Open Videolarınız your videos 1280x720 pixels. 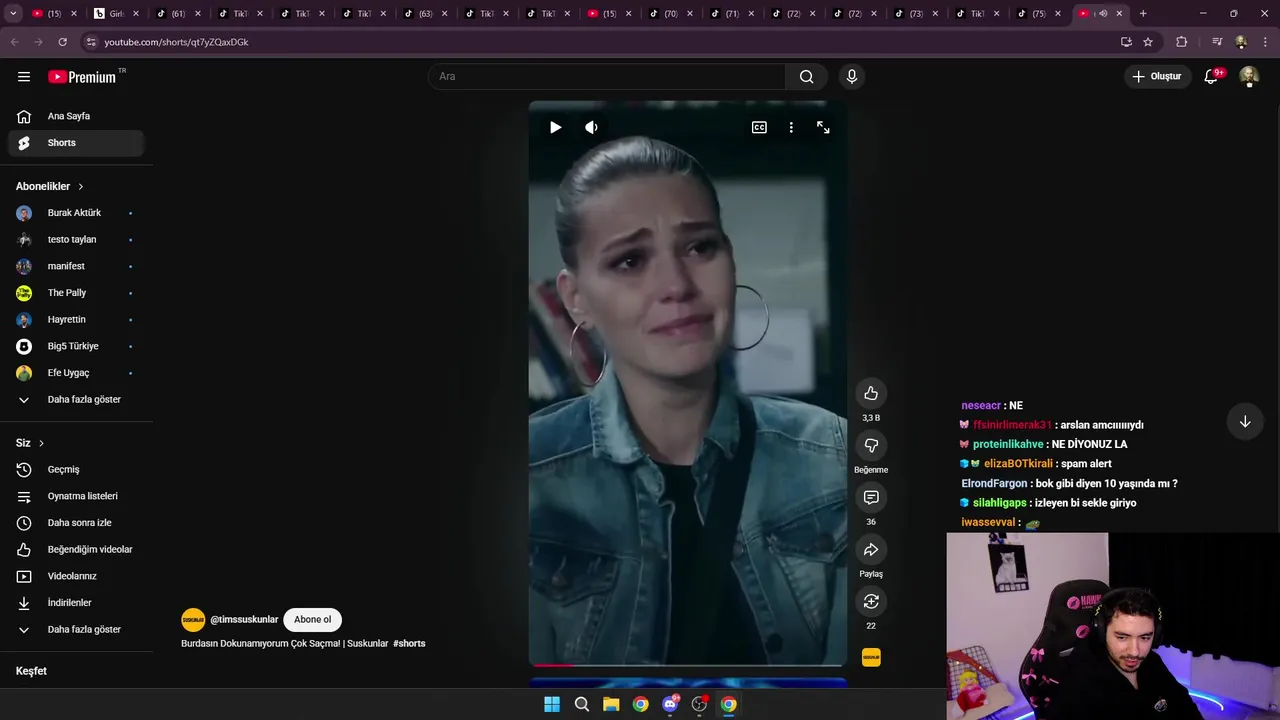coord(76,576)
